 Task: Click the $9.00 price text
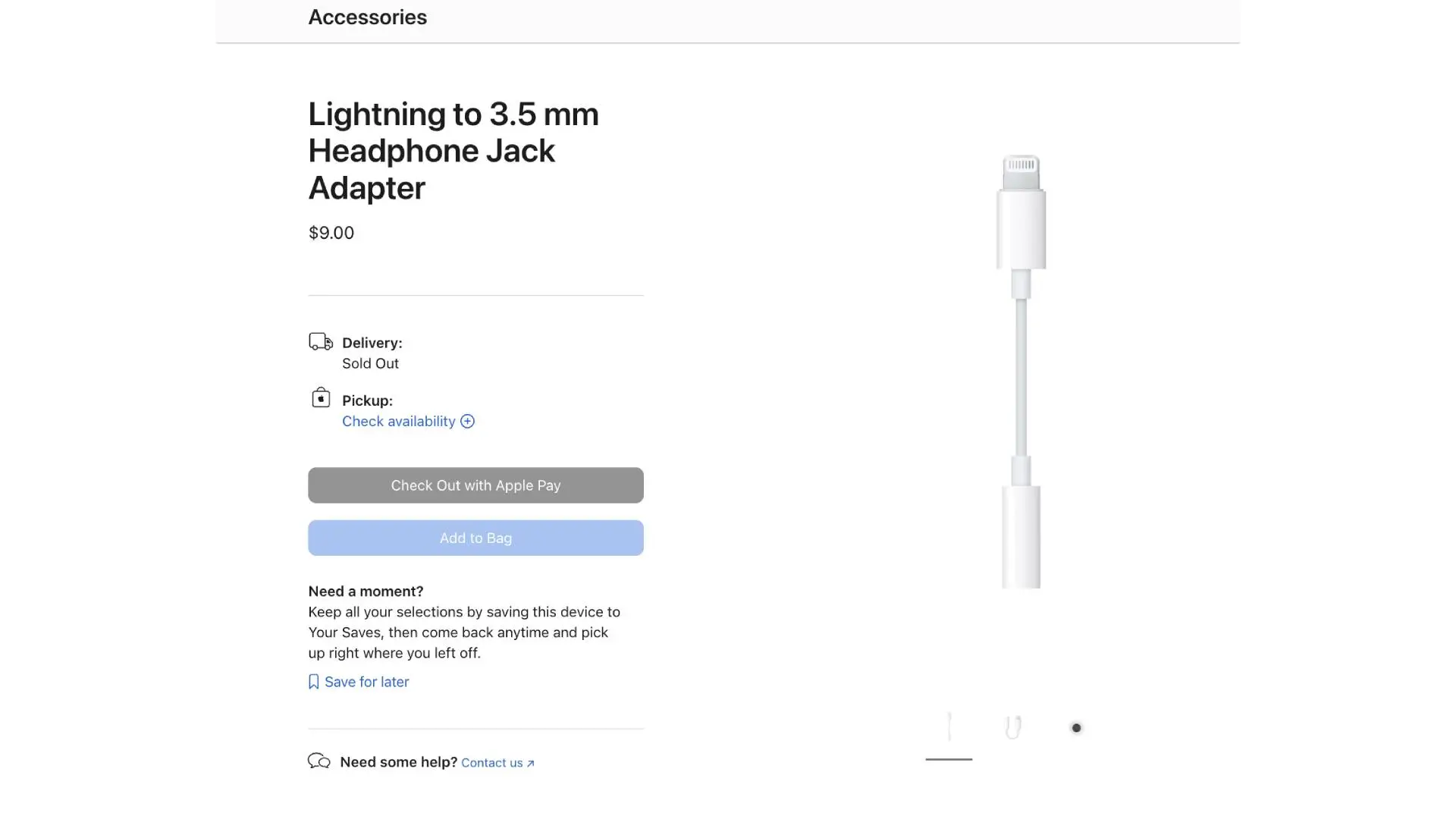(x=331, y=233)
